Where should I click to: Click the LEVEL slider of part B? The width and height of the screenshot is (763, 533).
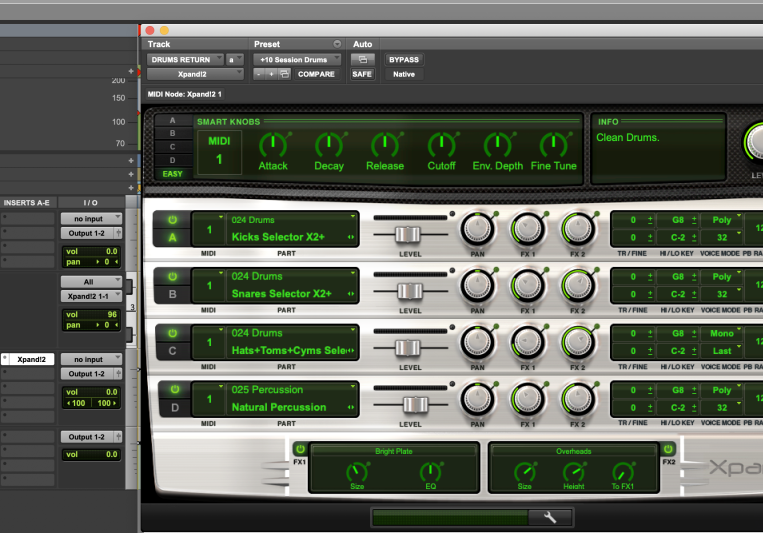coord(410,291)
